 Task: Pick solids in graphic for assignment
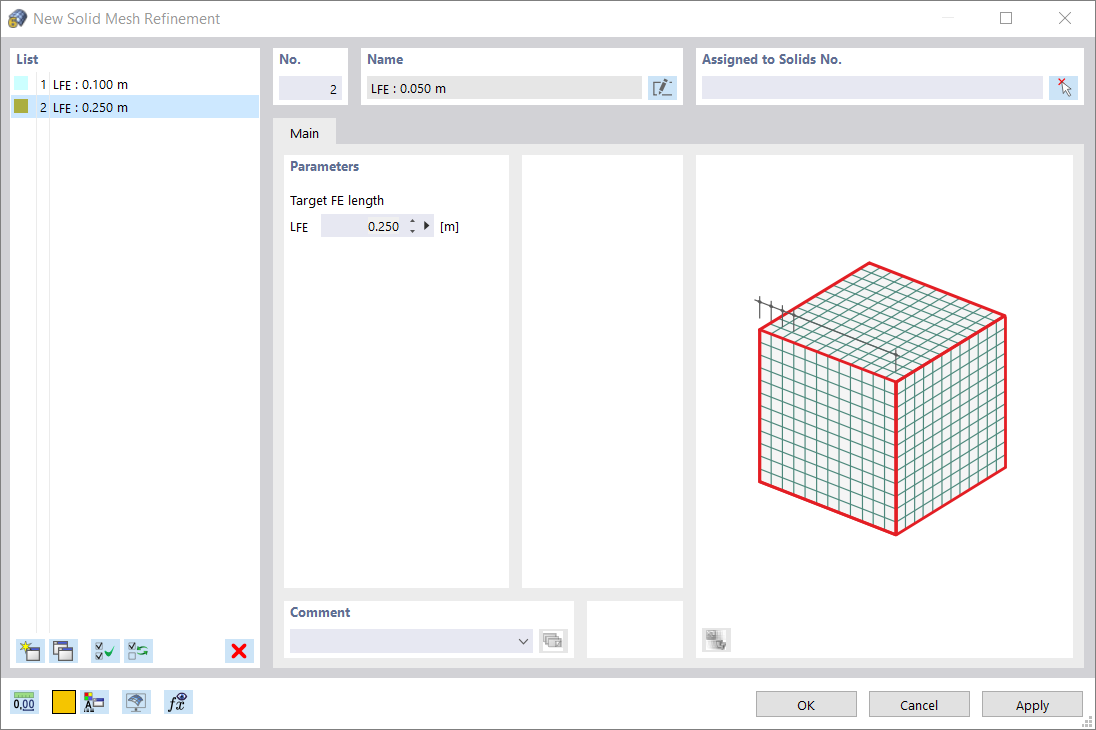(x=1063, y=88)
